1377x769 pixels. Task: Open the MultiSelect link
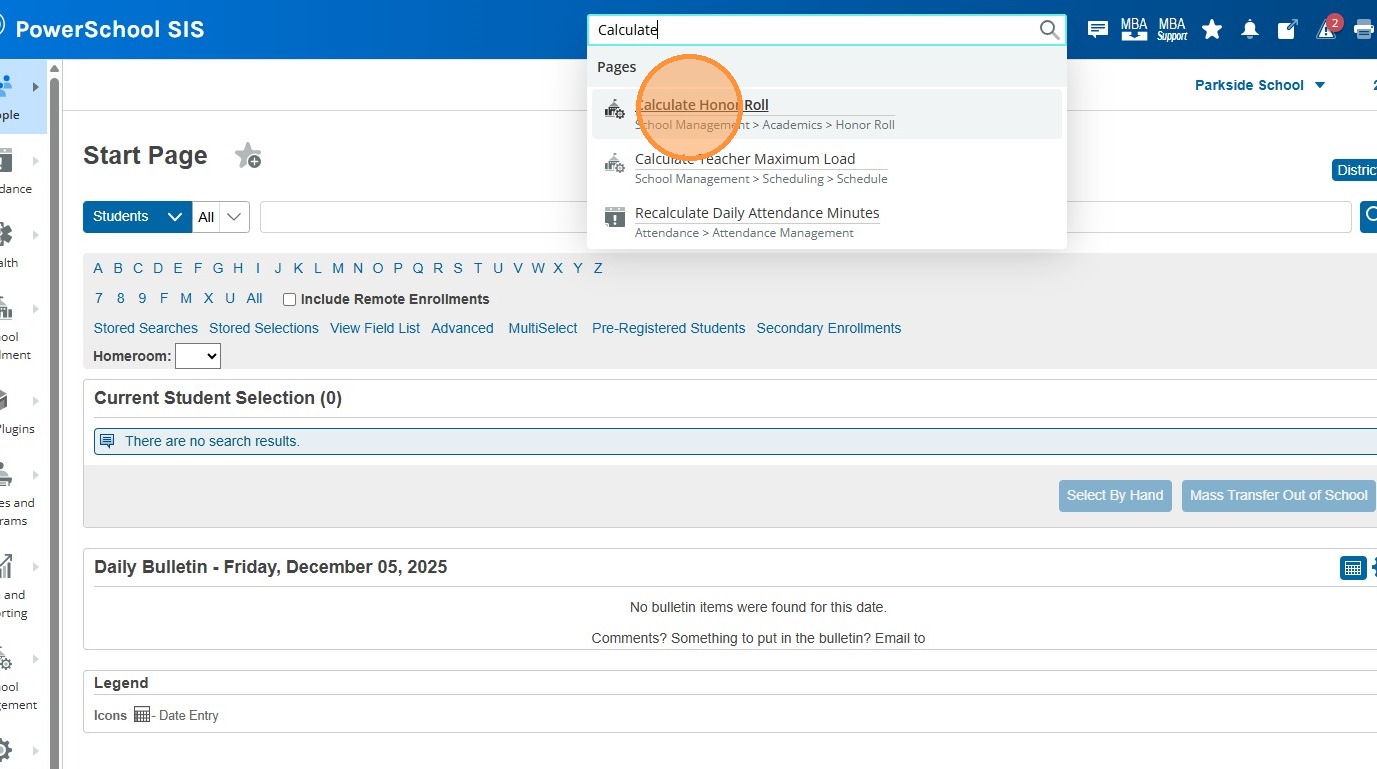tap(543, 328)
